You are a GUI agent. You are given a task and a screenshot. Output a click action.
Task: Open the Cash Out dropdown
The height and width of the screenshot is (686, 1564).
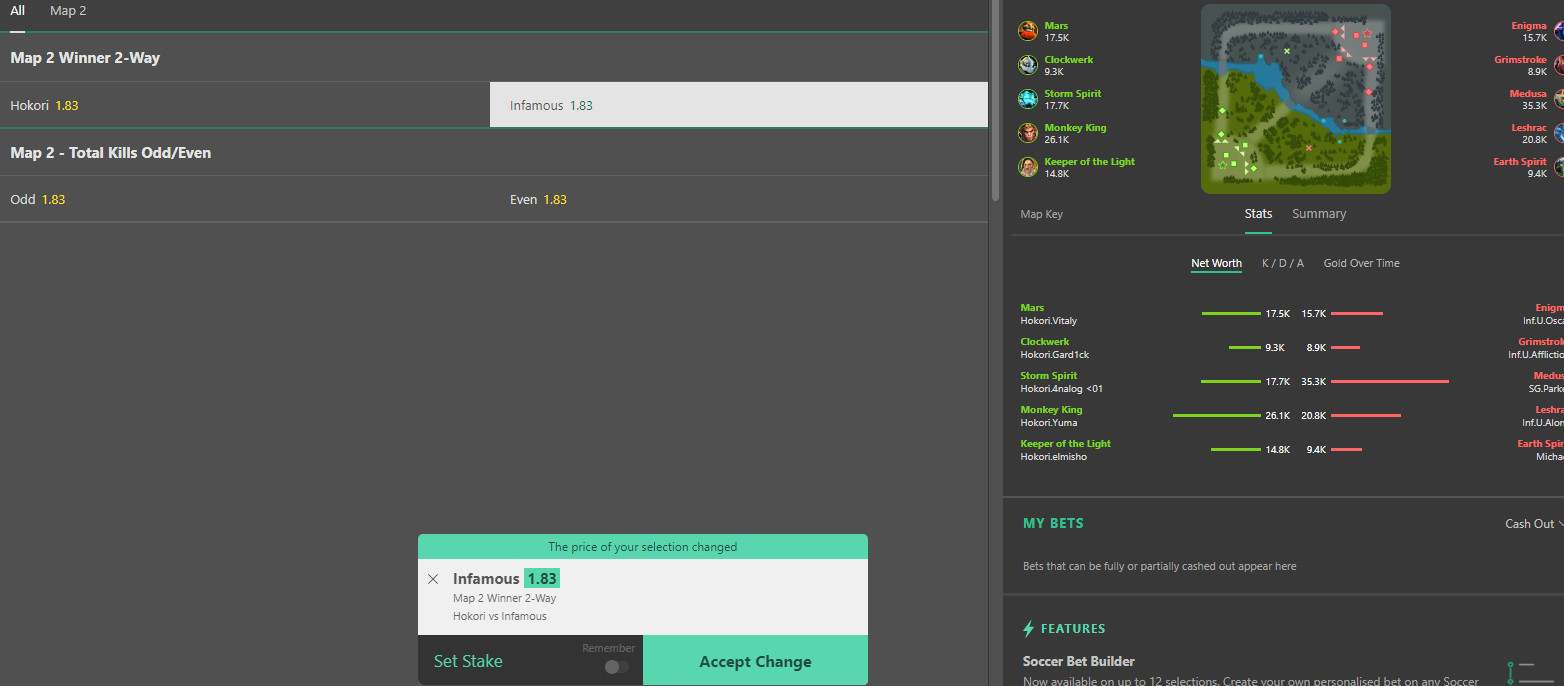pyautogui.click(x=1534, y=524)
